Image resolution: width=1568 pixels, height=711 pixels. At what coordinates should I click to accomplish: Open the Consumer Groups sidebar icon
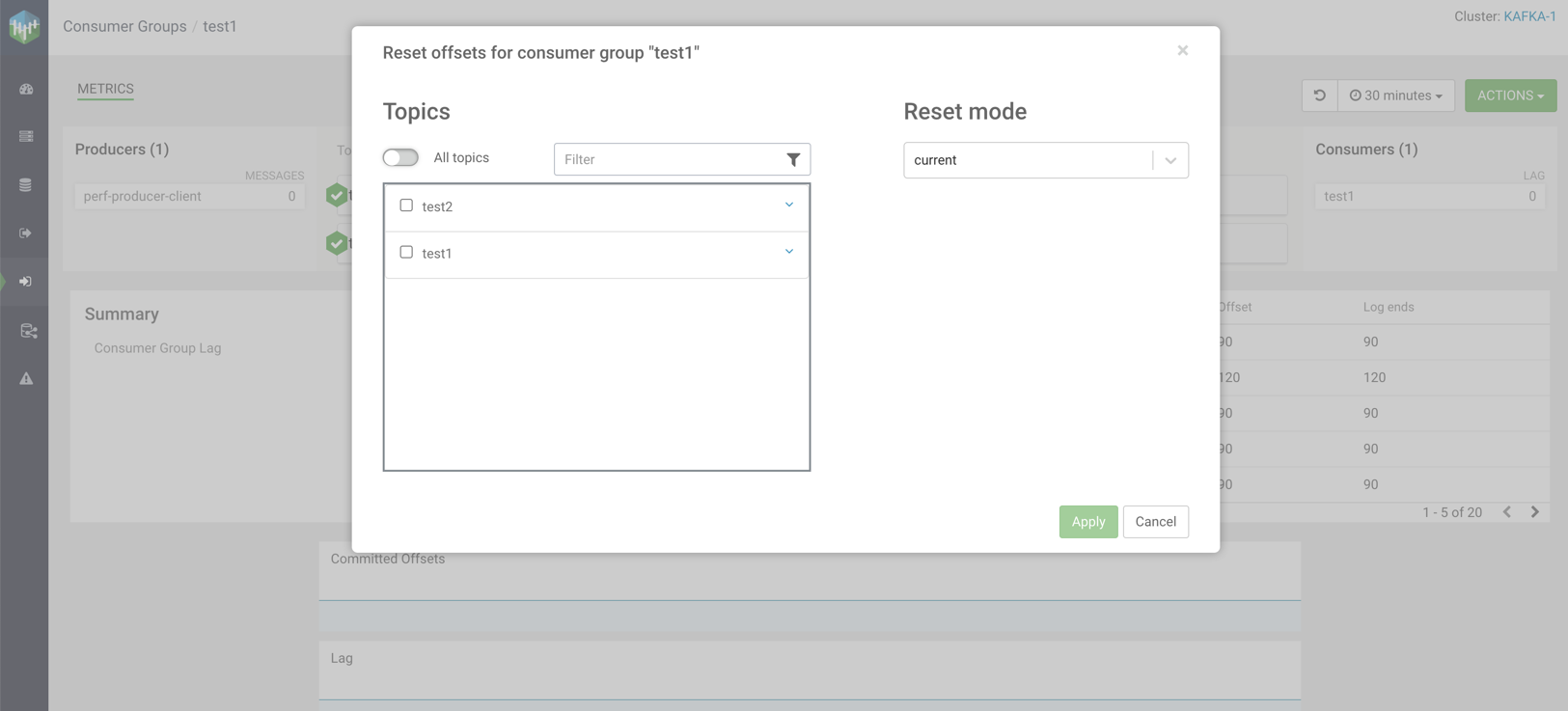click(26, 282)
